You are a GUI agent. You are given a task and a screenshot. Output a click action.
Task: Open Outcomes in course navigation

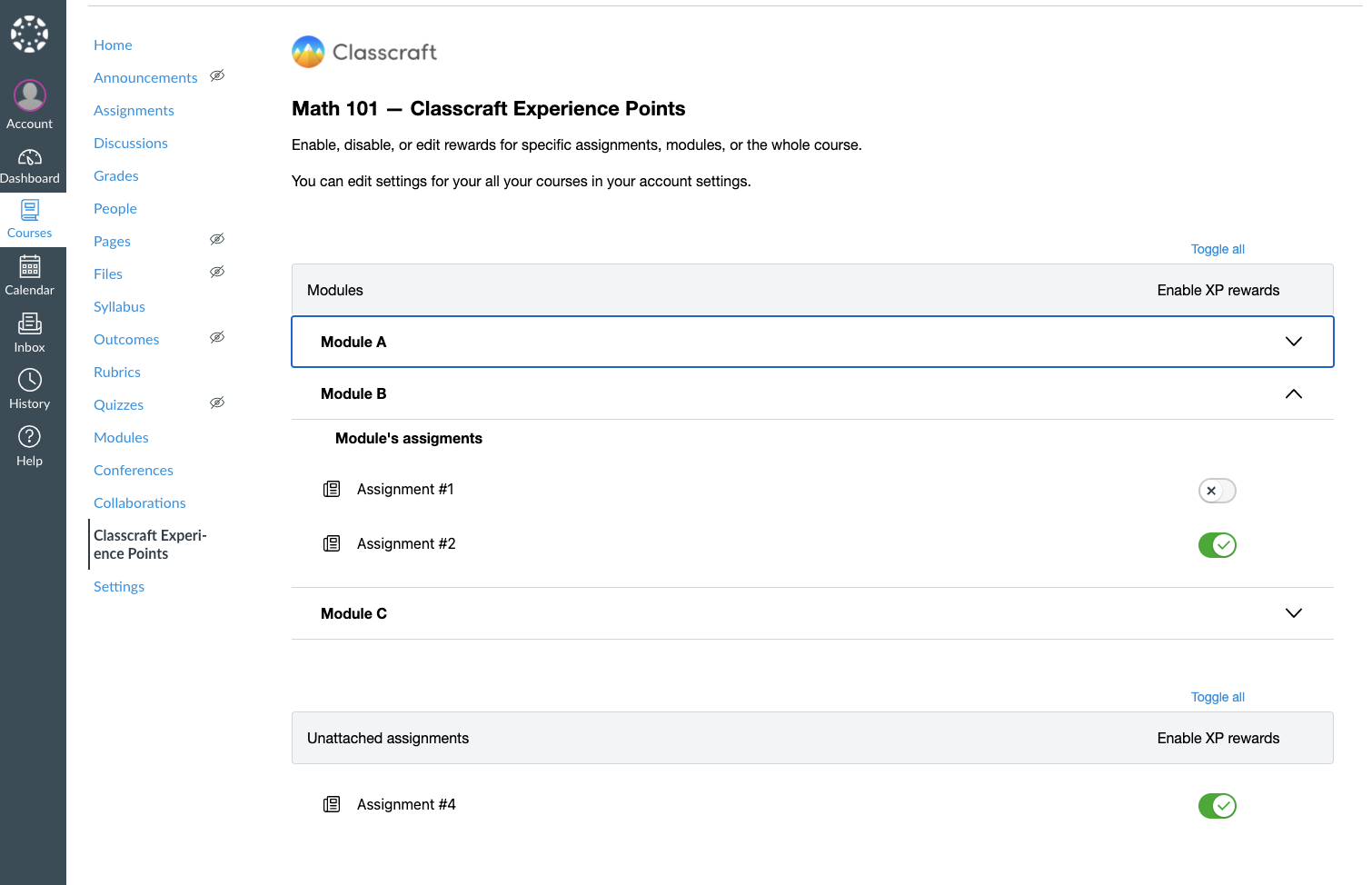pos(126,339)
